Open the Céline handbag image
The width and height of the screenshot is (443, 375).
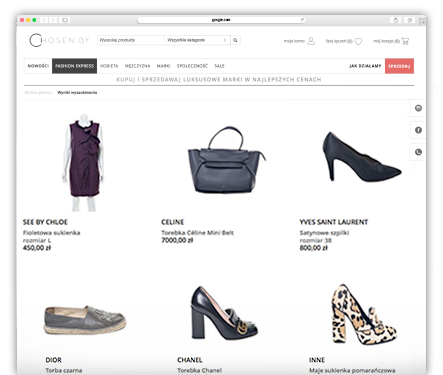pyautogui.click(x=227, y=160)
